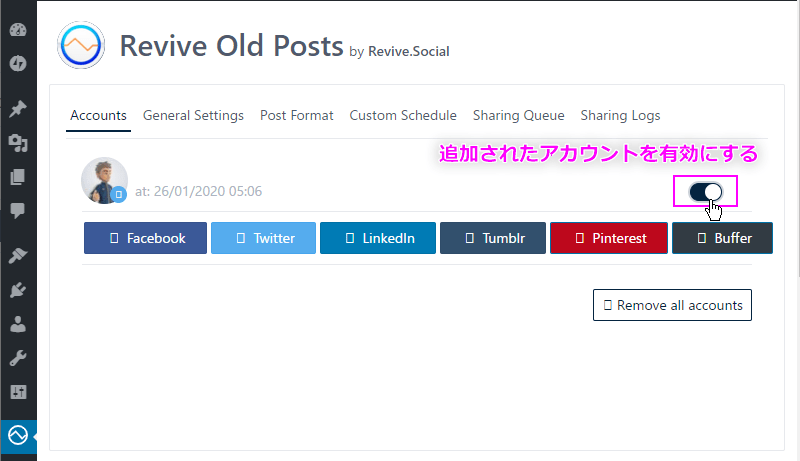
Task: Add a Twitter account
Action: (x=263, y=238)
